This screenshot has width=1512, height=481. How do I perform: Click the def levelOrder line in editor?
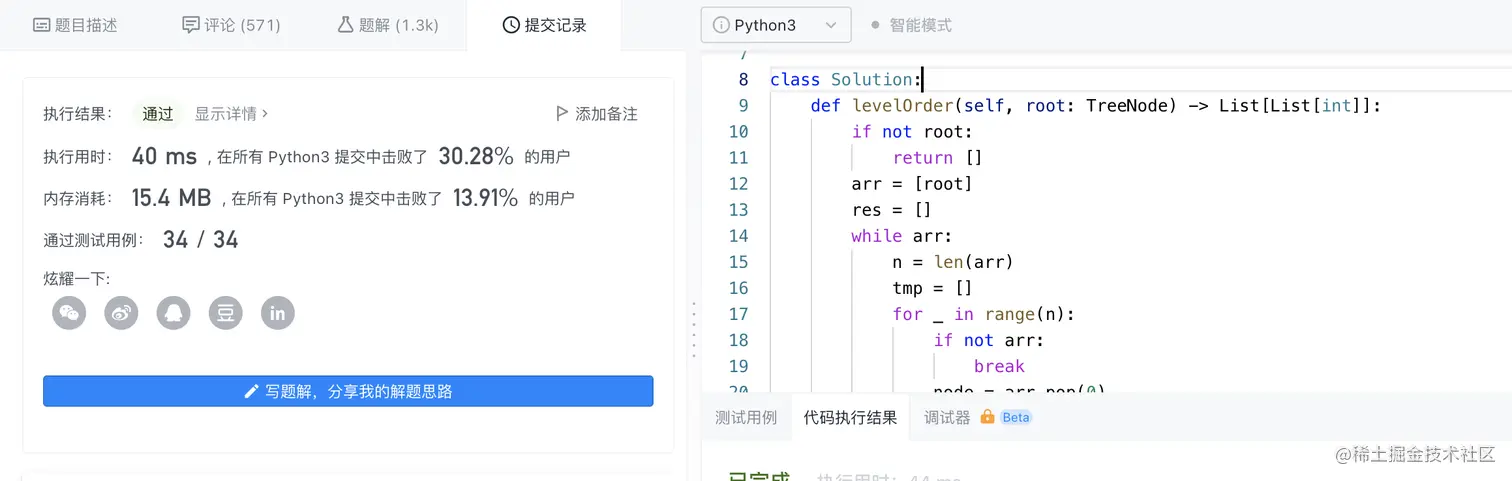1096,106
